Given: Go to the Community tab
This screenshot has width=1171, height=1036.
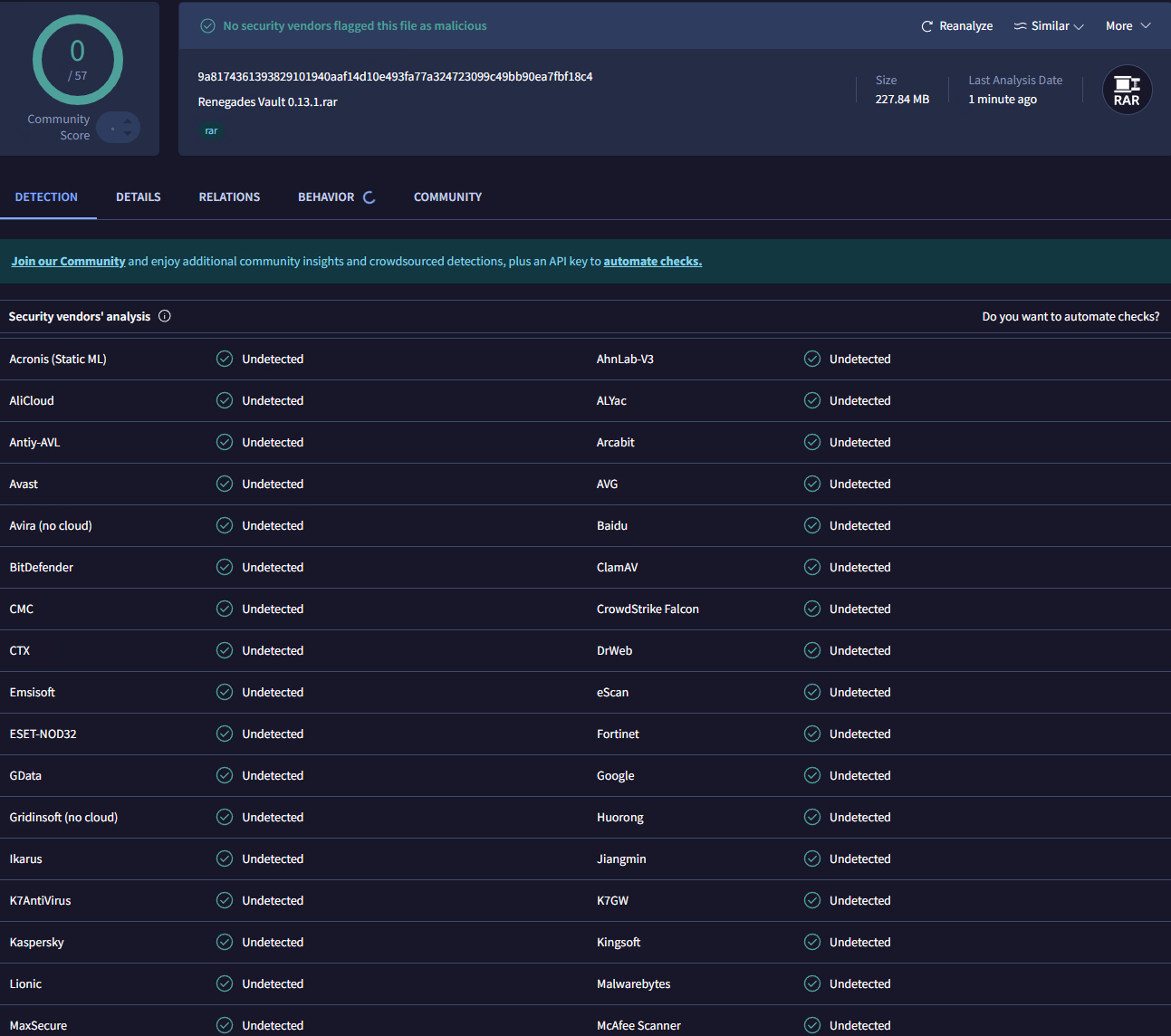Looking at the screenshot, I should pos(447,197).
